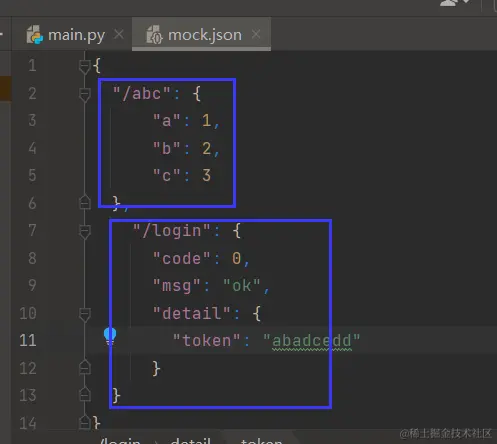Screen dimensions: 497x444
Task: Click the "ok" string value
Action: 242,285
